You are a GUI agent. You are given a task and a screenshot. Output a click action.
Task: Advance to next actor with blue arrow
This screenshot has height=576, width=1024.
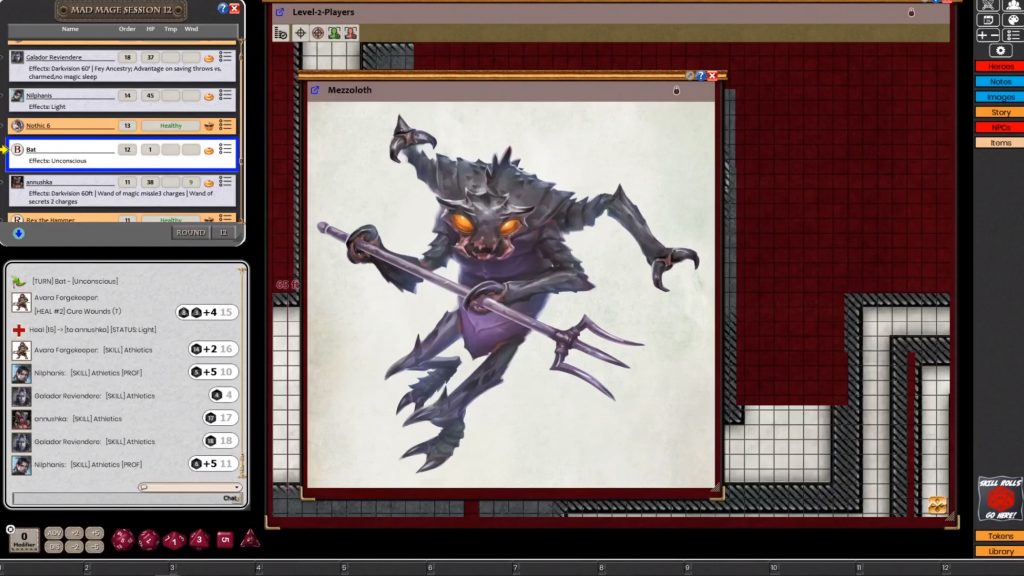click(18, 233)
